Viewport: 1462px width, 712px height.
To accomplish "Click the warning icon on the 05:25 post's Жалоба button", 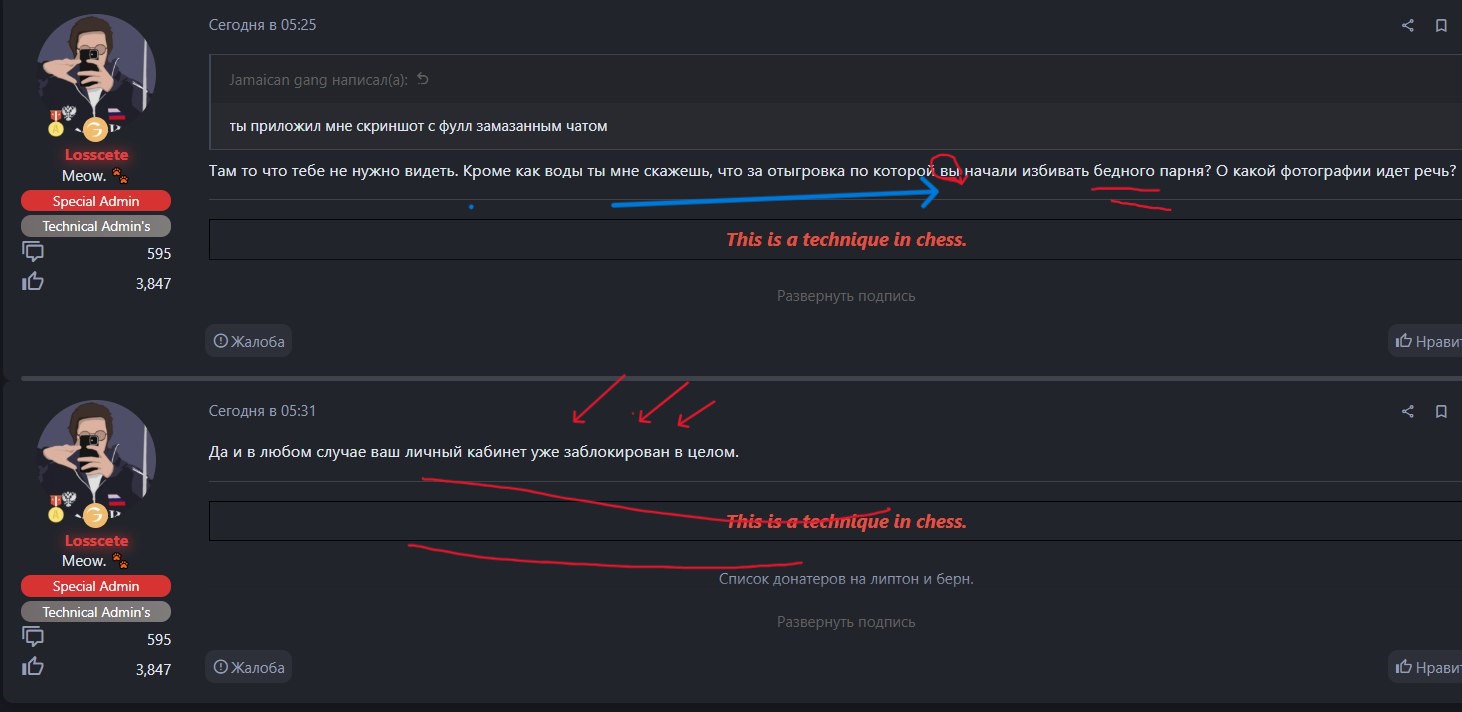I will (x=220, y=341).
